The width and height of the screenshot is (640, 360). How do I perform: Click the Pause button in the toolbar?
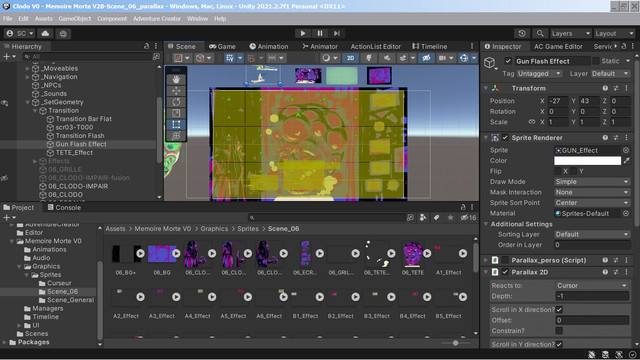coord(320,33)
